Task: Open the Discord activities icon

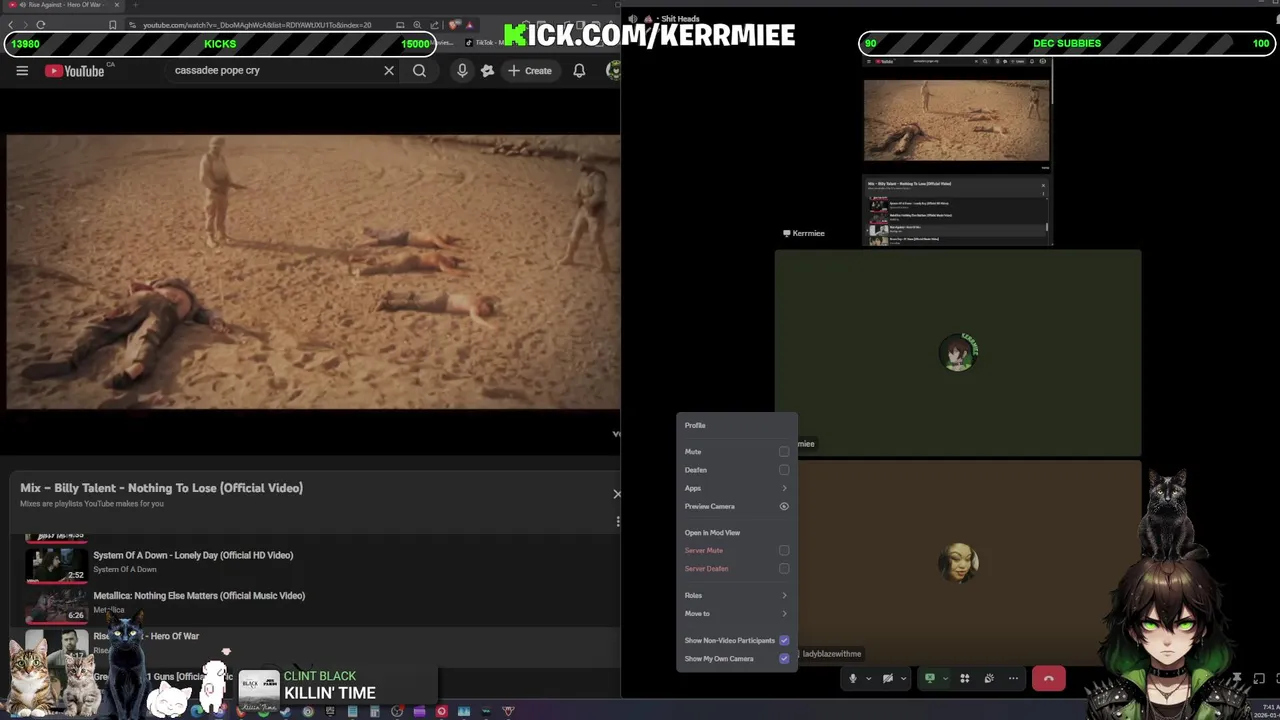Action: (x=965, y=678)
